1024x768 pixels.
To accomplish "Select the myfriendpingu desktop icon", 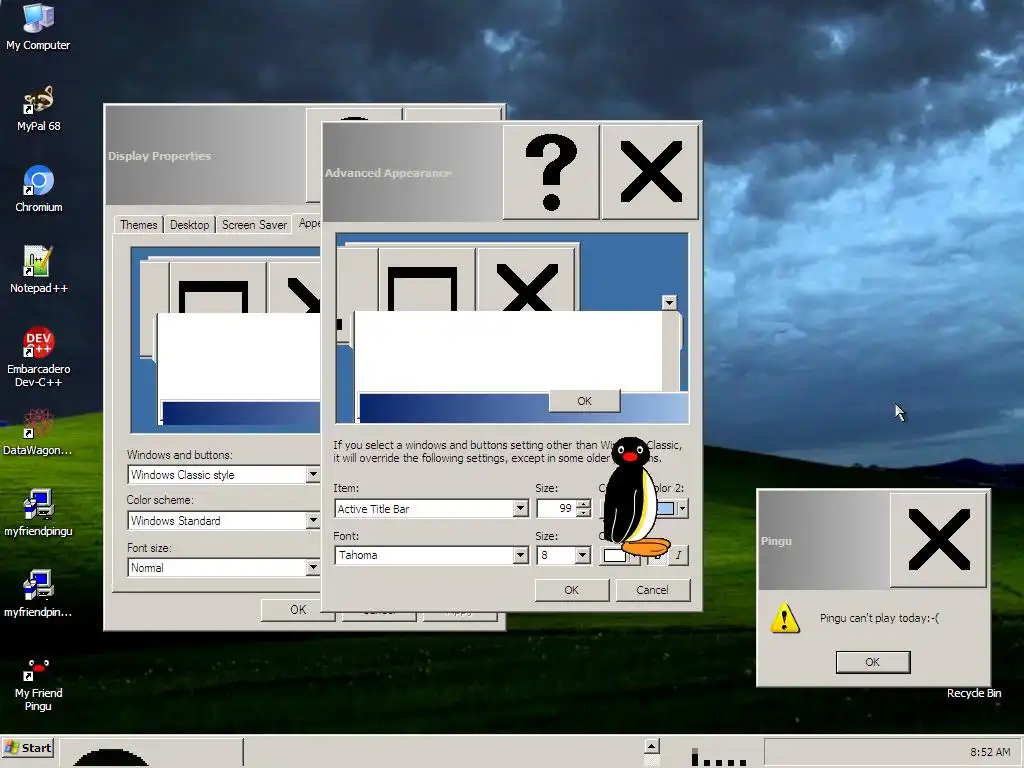I will 38,513.
